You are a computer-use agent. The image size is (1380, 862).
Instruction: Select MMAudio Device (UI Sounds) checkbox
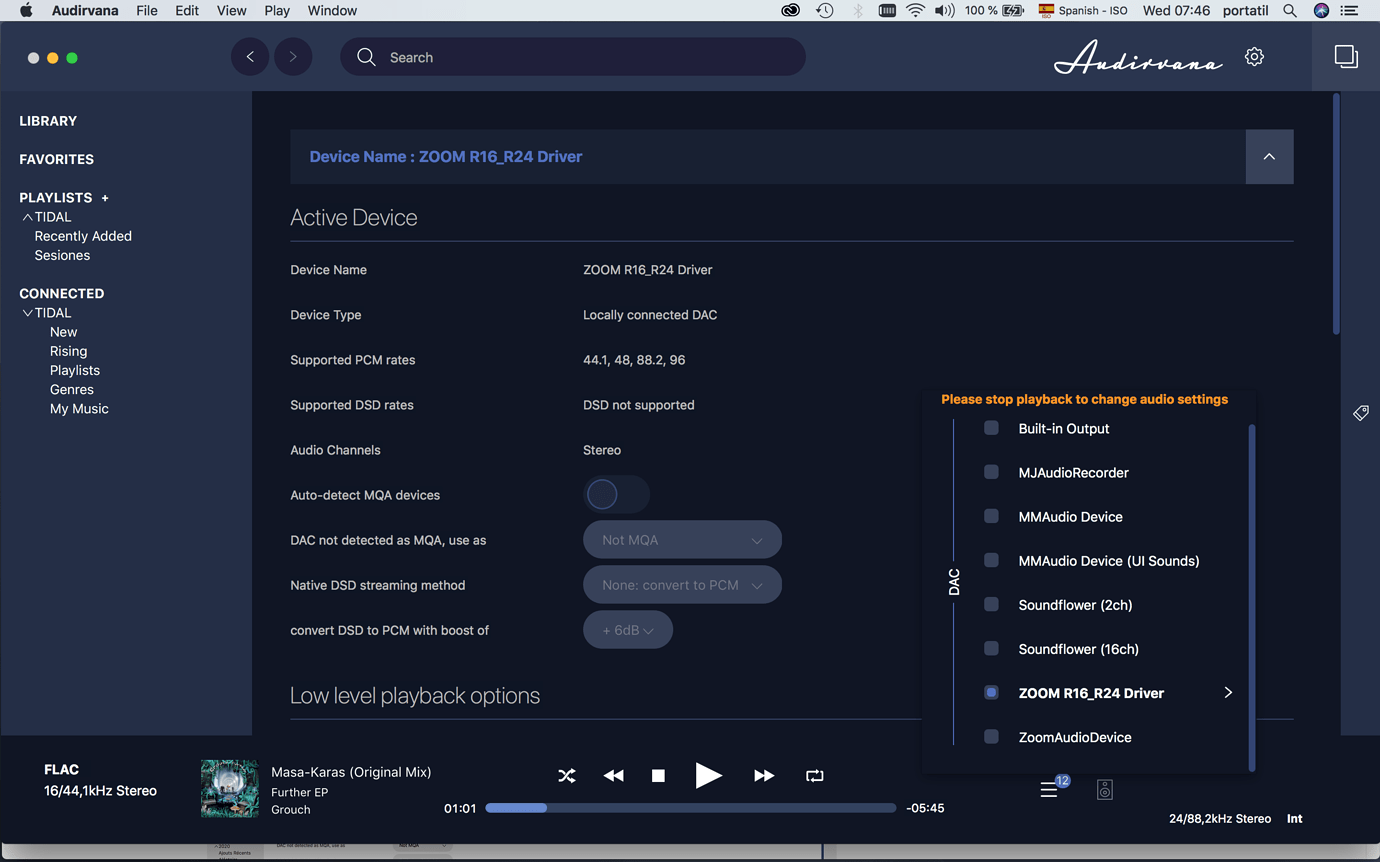(x=991, y=560)
